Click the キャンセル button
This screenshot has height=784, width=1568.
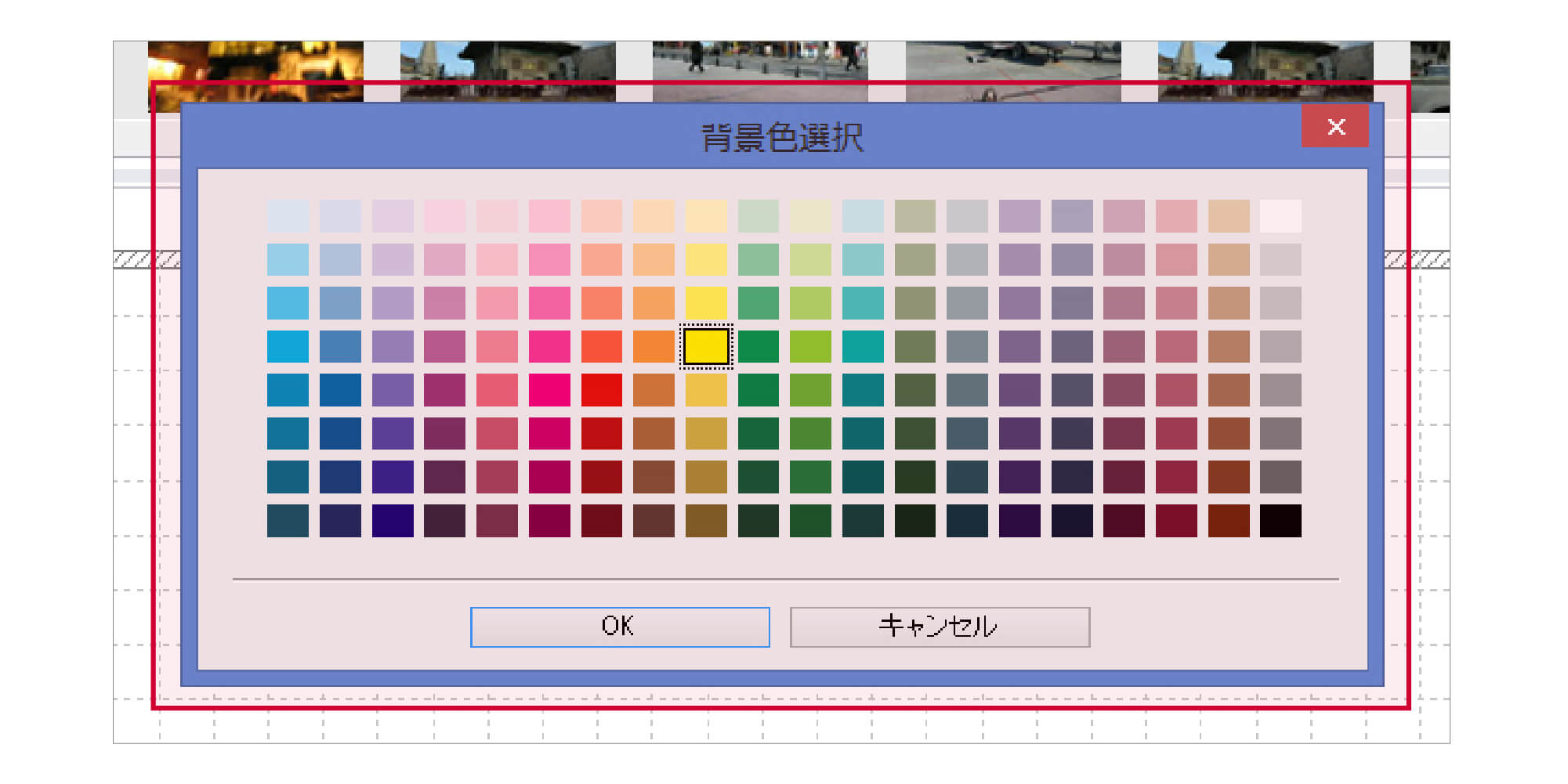point(940,627)
